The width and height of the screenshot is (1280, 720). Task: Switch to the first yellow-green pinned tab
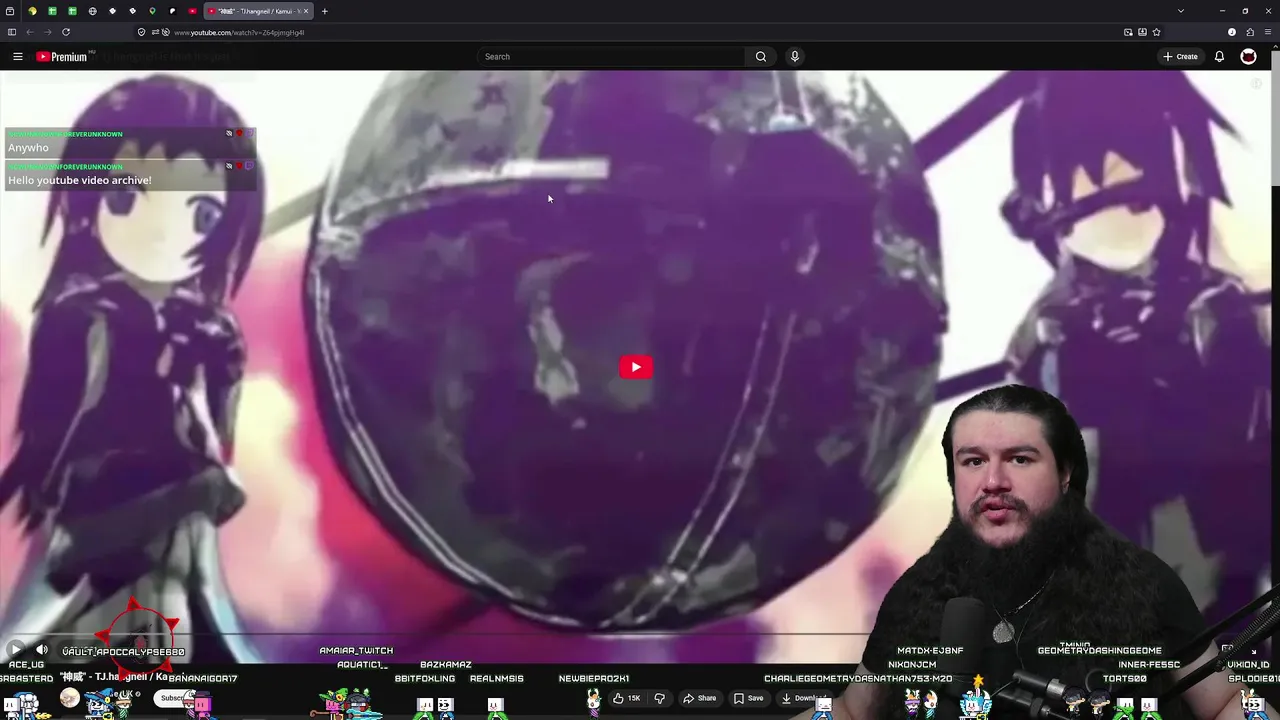(x=32, y=11)
